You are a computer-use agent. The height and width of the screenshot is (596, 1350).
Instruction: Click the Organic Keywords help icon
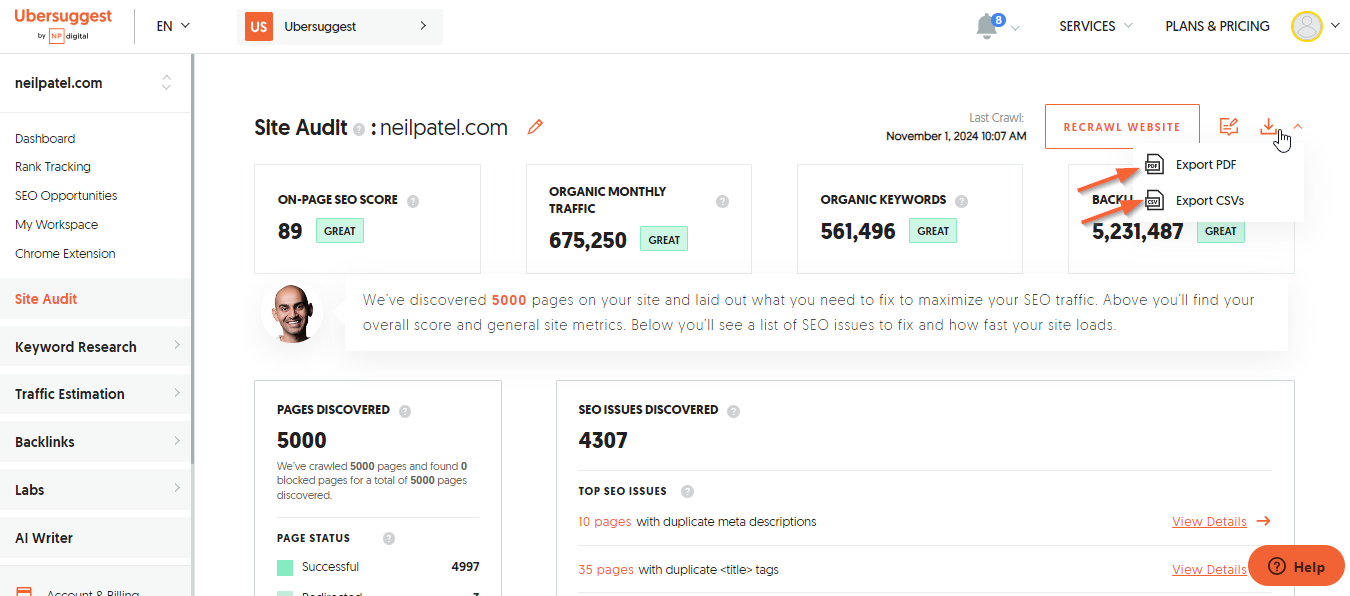[961, 201]
